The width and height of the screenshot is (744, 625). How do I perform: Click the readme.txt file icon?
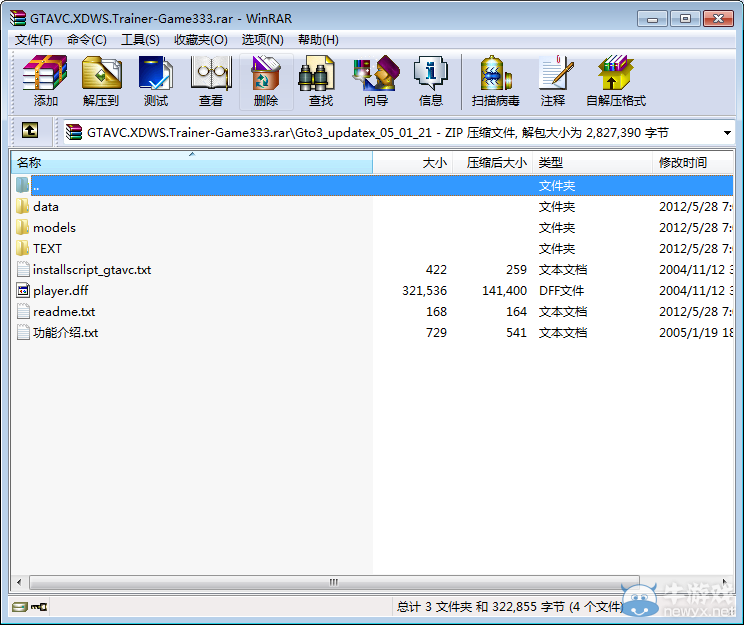point(23,311)
